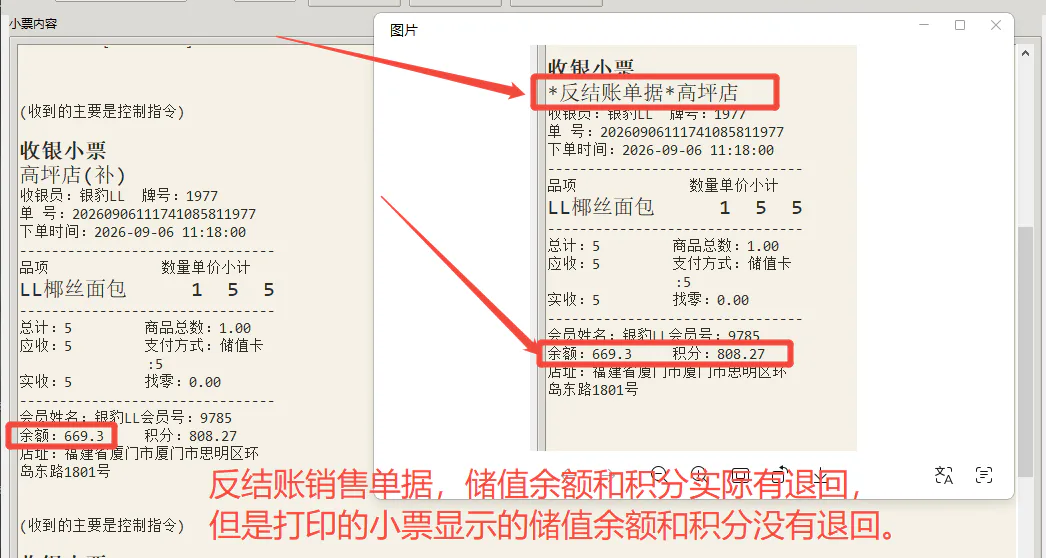Click 收银员: 银豹LL line in left receipt

[x=119, y=196]
